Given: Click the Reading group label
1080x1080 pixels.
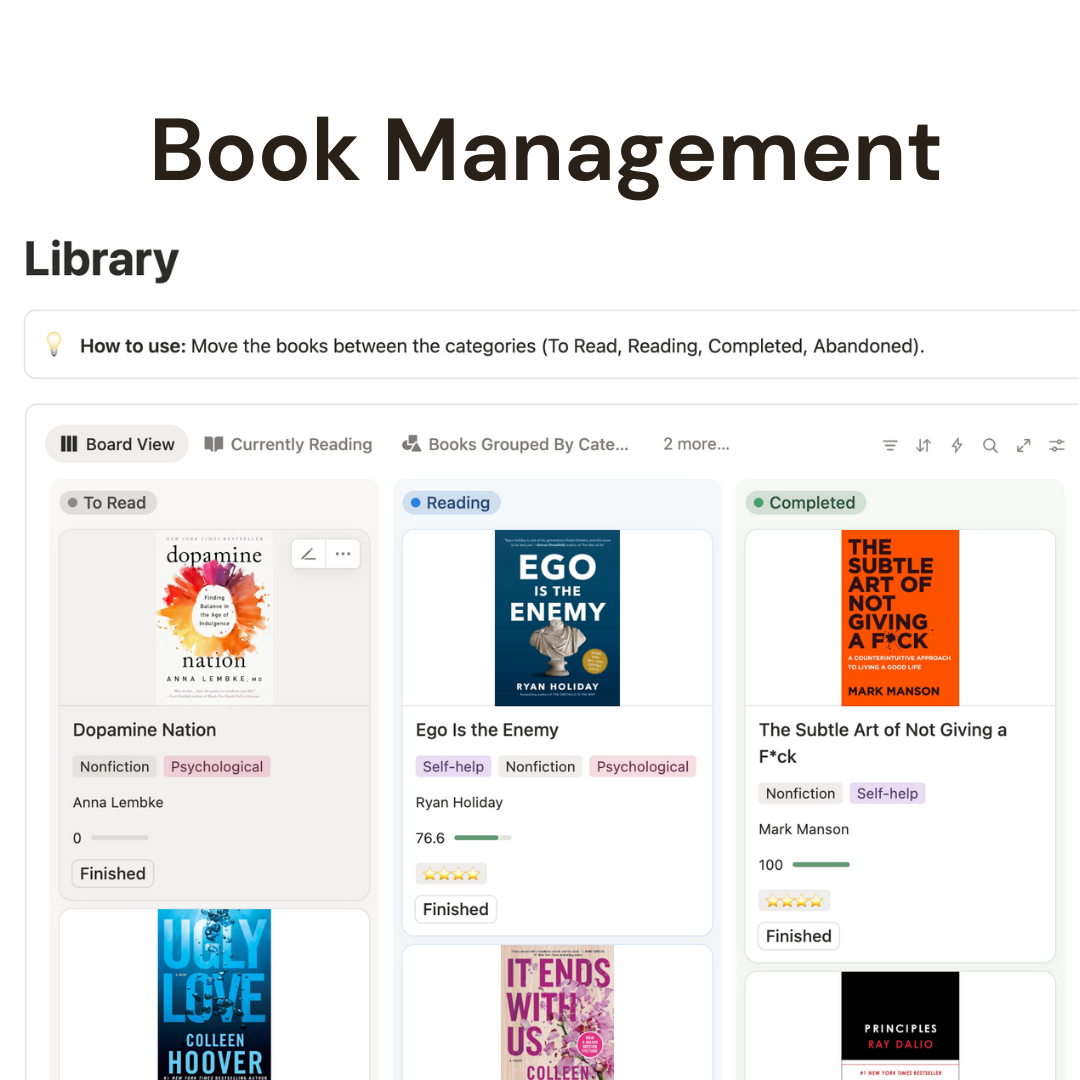Looking at the screenshot, I should coord(451,503).
